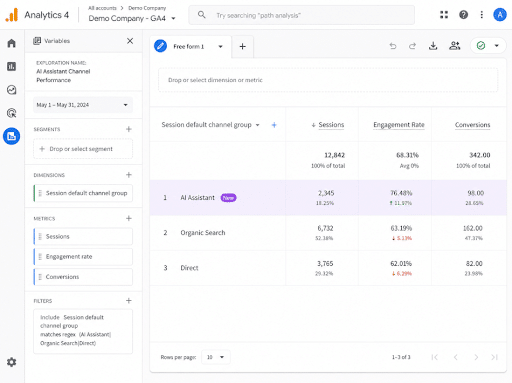
Task: Click the Drop or select segment box
Action: click(x=83, y=149)
